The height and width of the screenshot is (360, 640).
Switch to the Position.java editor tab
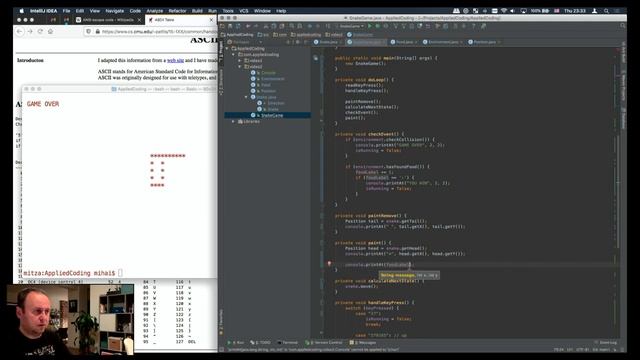(484, 42)
